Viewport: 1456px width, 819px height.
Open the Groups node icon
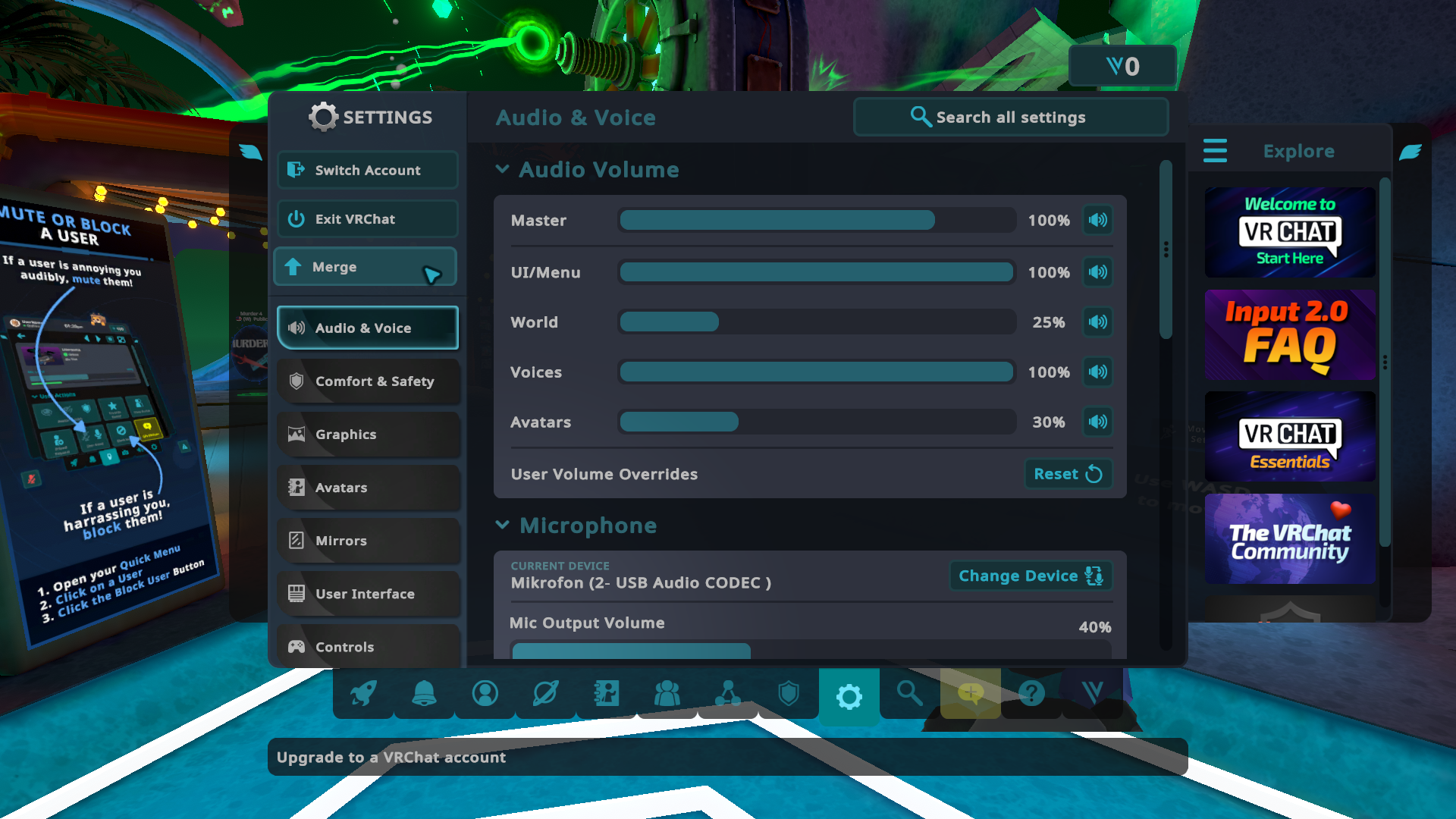tap(728, 693)
